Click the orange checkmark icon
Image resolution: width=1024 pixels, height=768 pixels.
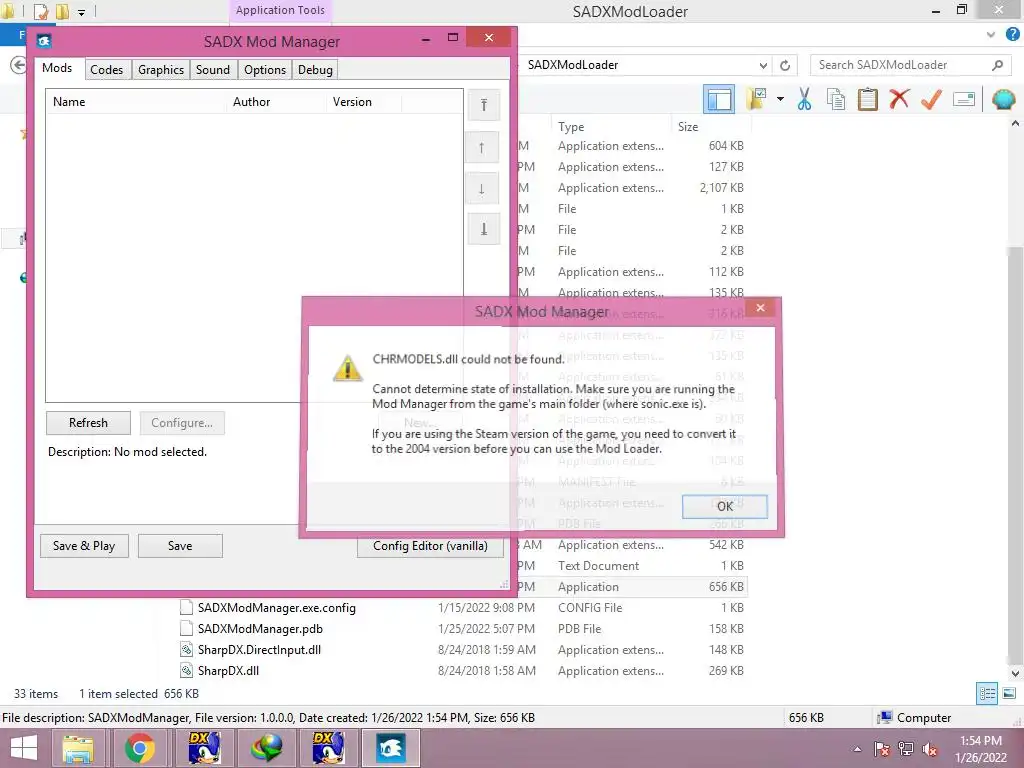pos(931,99)
